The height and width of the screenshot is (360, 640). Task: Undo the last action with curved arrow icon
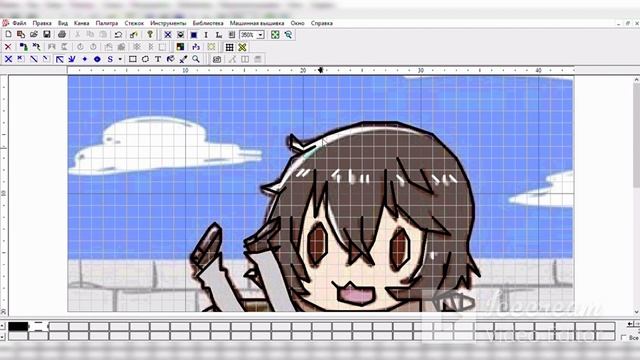coord(118,35)
